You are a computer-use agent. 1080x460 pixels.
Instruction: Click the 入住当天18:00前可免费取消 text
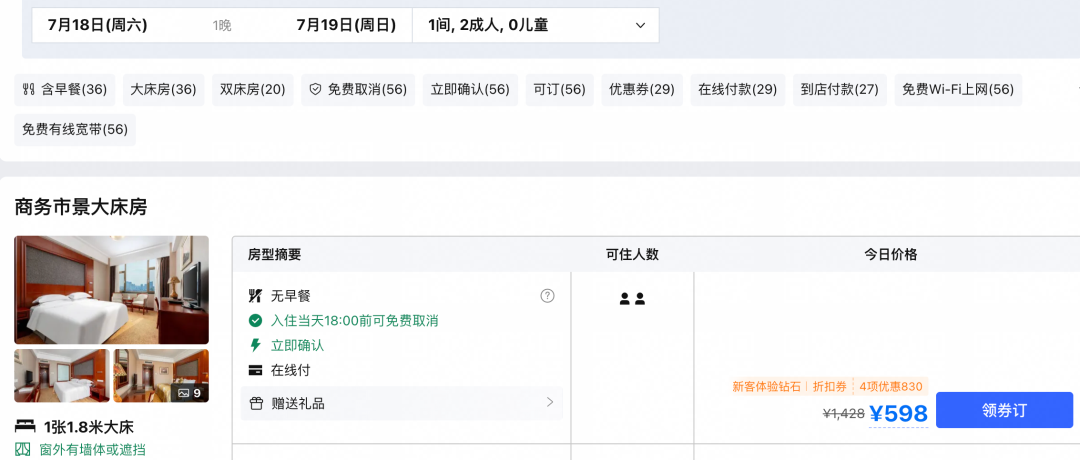355,321
